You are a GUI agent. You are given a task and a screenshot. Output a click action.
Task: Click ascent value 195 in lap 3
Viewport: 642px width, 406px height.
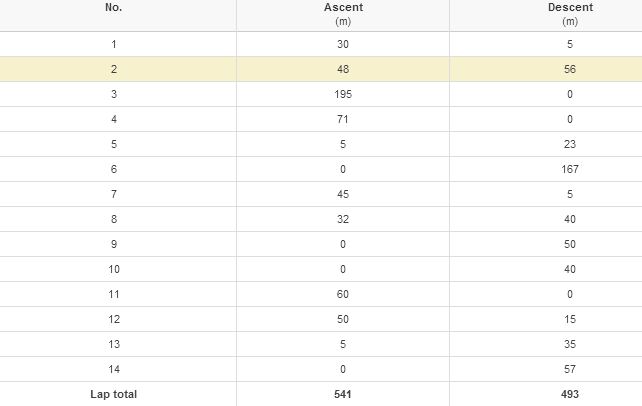[x=343, y=94]
